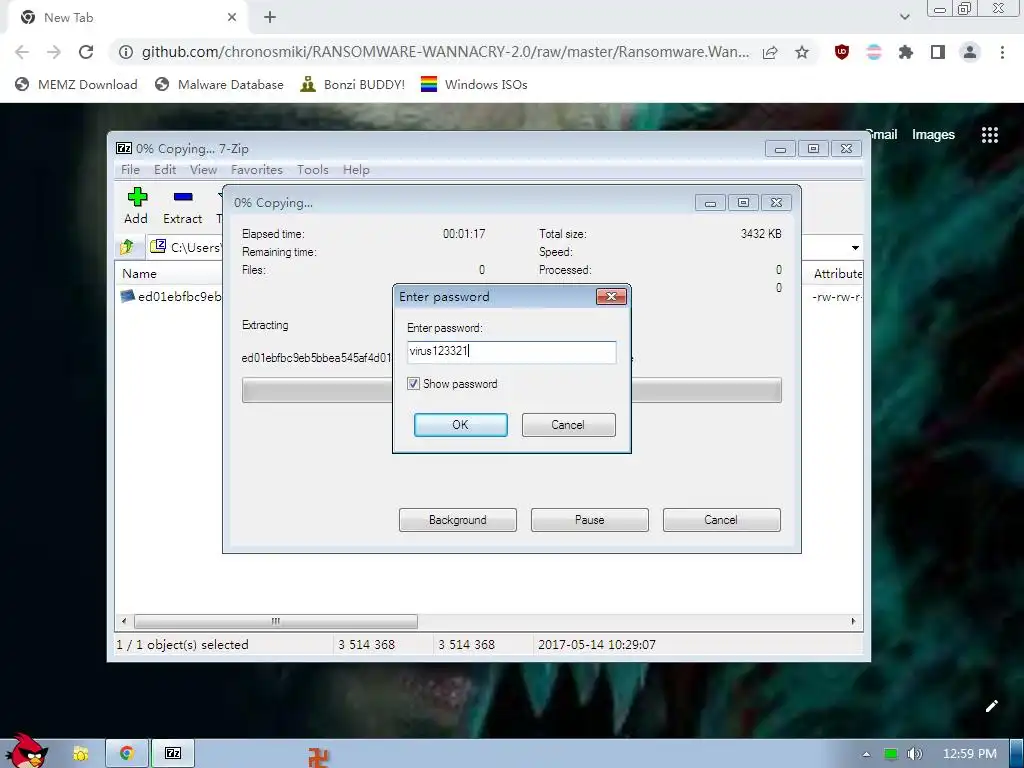
Task: Open the uBlock Origin extension
Action: pos(842,52)
